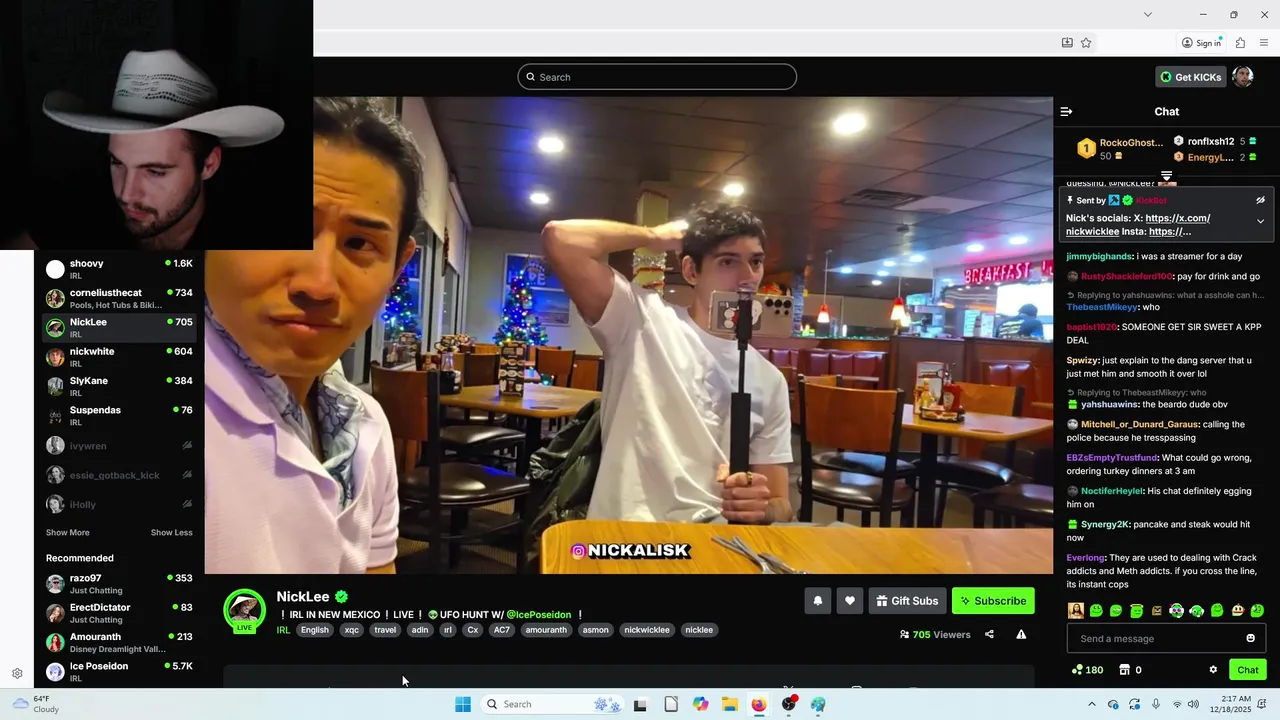Open the KICKs shop icon showing 0
Screen dimensions: 1280x720
[x=1130, y=670]
